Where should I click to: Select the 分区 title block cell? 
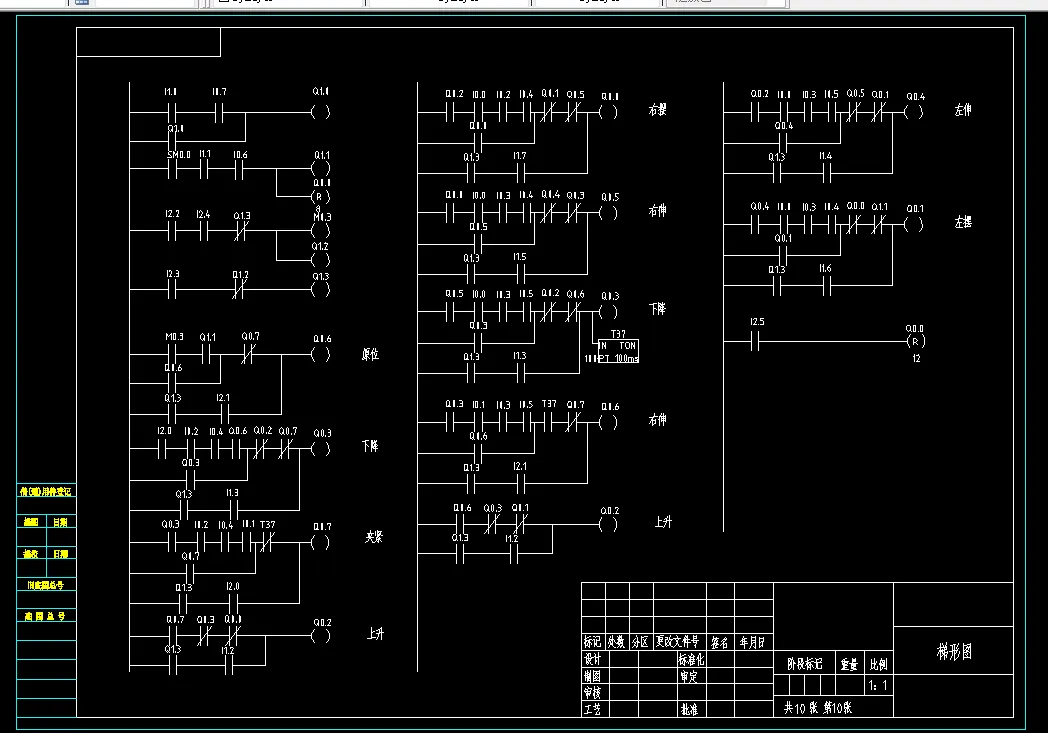[x=640, y=642]
